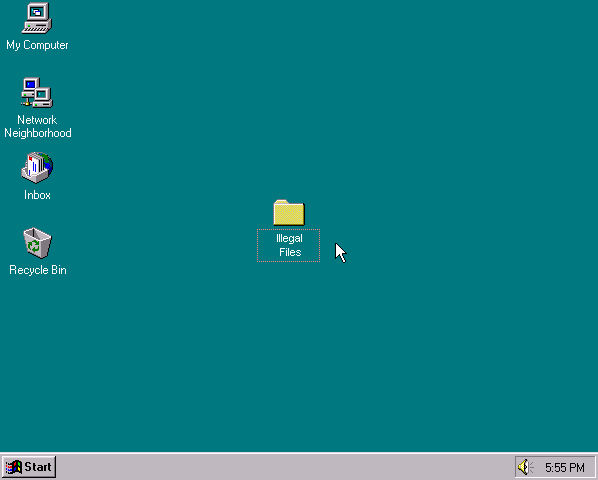
Task: Click the word "Files" in folder label
Action: click(x=290, y=252)
